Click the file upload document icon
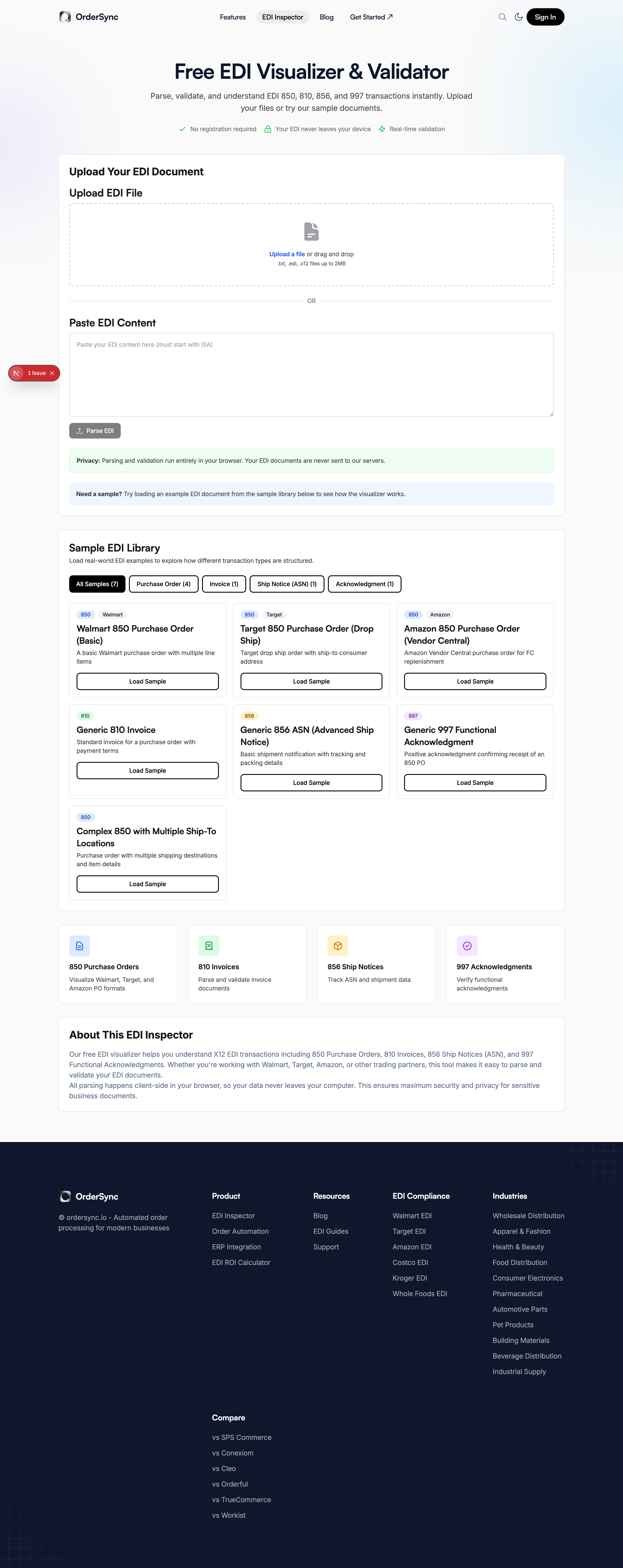The width and height of the screenshot is (623, 1568). [311, 232]
